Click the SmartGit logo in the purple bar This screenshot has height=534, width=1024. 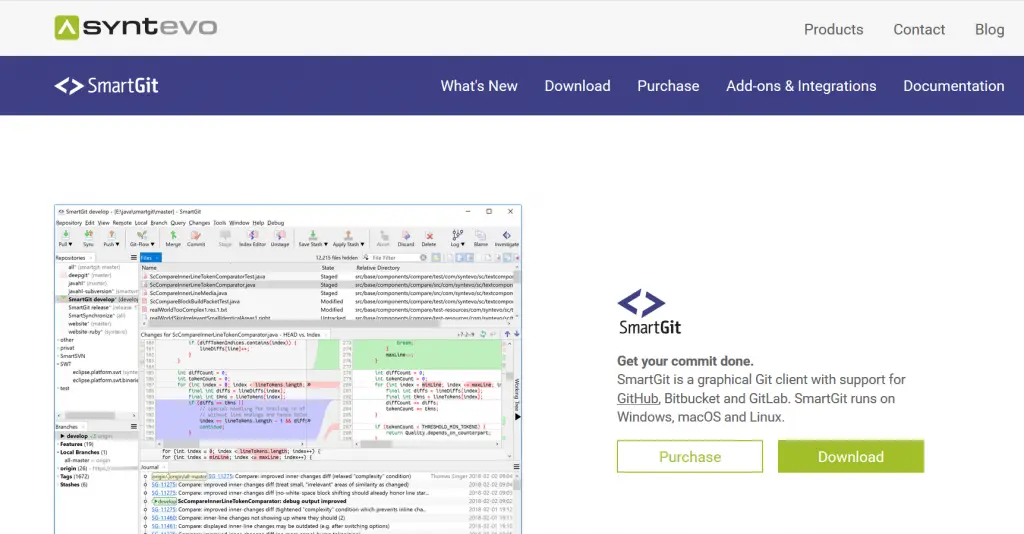(106, 86)
